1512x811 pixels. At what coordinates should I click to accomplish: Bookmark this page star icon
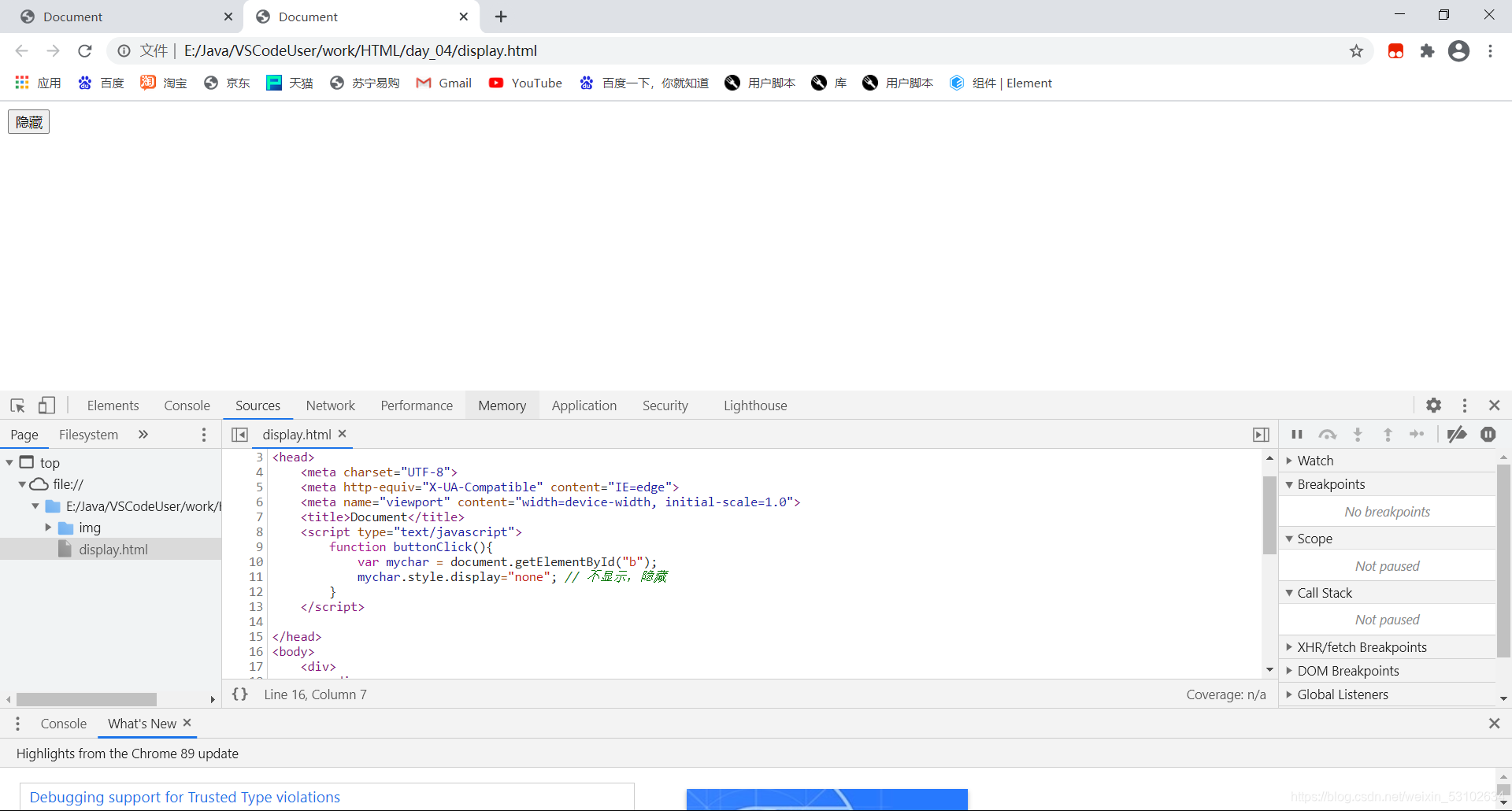coord(1356,51)
